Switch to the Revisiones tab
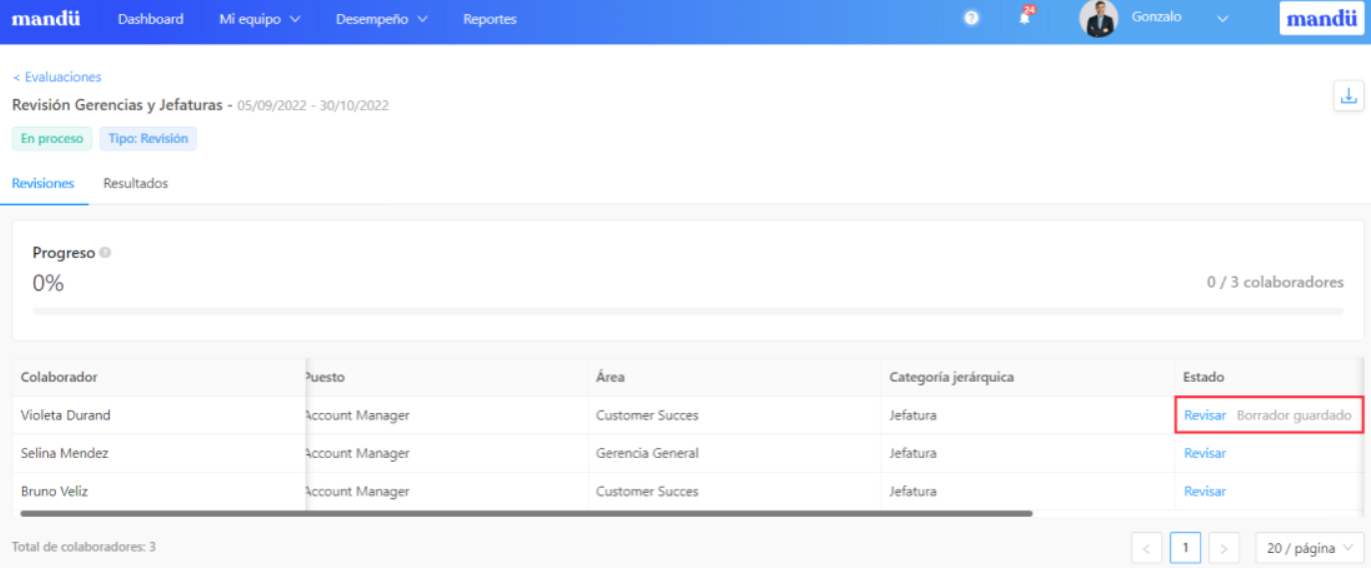Screen dimensions: 1371x568 pos(43,184)
